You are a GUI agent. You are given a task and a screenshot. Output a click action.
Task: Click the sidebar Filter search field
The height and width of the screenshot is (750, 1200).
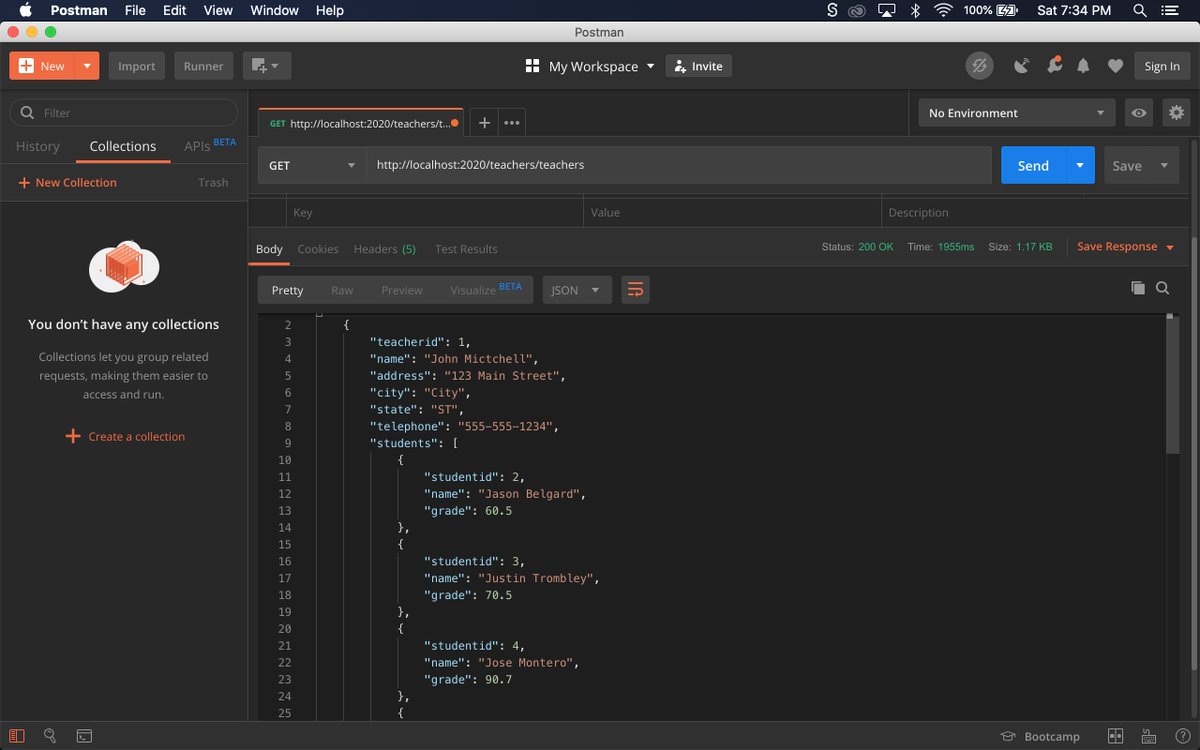pyautogui.click(x=124, y=113)
